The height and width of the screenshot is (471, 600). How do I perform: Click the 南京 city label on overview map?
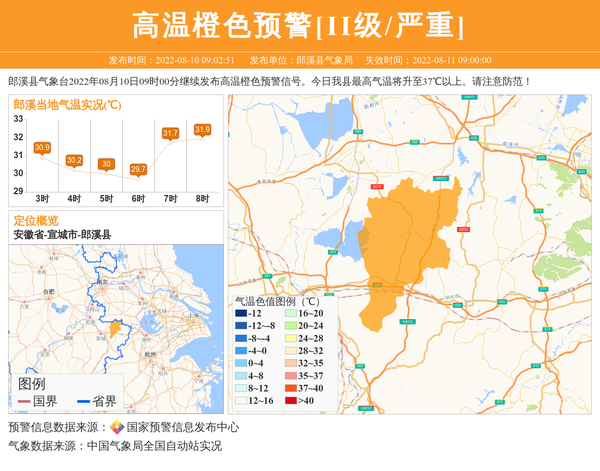102,282
